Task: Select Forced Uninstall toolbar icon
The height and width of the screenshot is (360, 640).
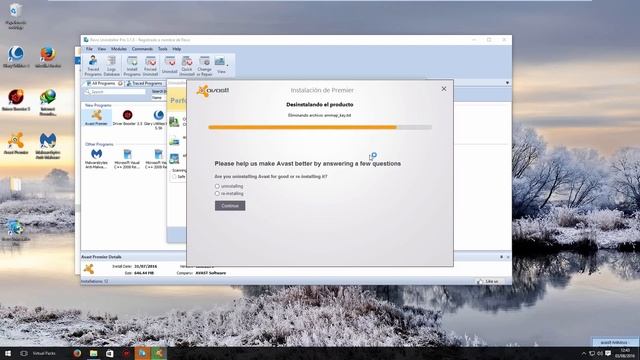Action: pos(150,66)
